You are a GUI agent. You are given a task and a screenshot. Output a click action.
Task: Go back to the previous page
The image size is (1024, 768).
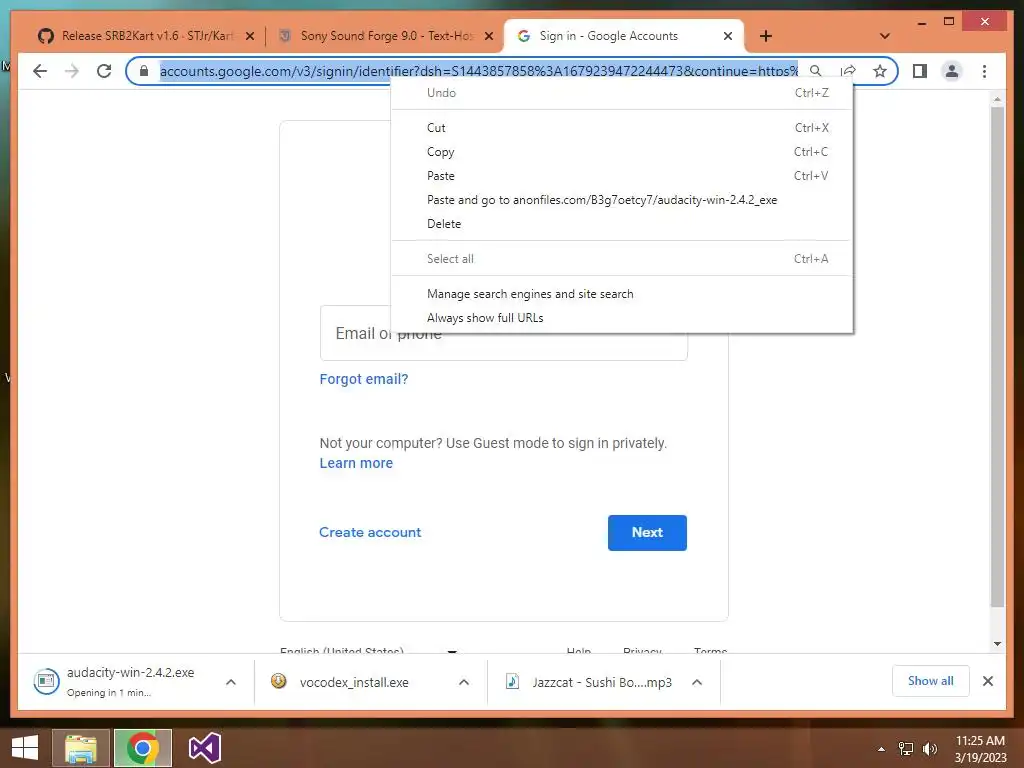(x=40, y=71)
